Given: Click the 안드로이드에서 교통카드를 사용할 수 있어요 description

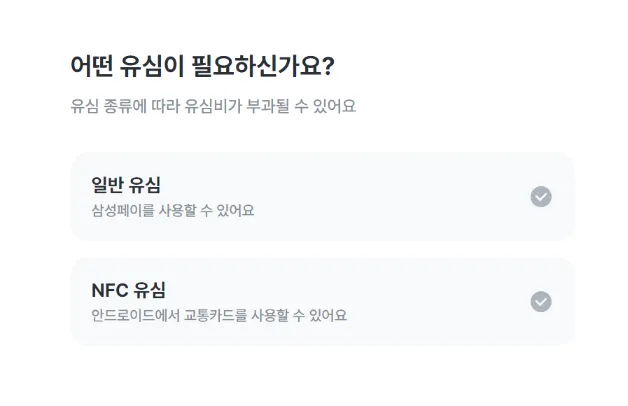Looking at the screenshot, I should (219, 316).
